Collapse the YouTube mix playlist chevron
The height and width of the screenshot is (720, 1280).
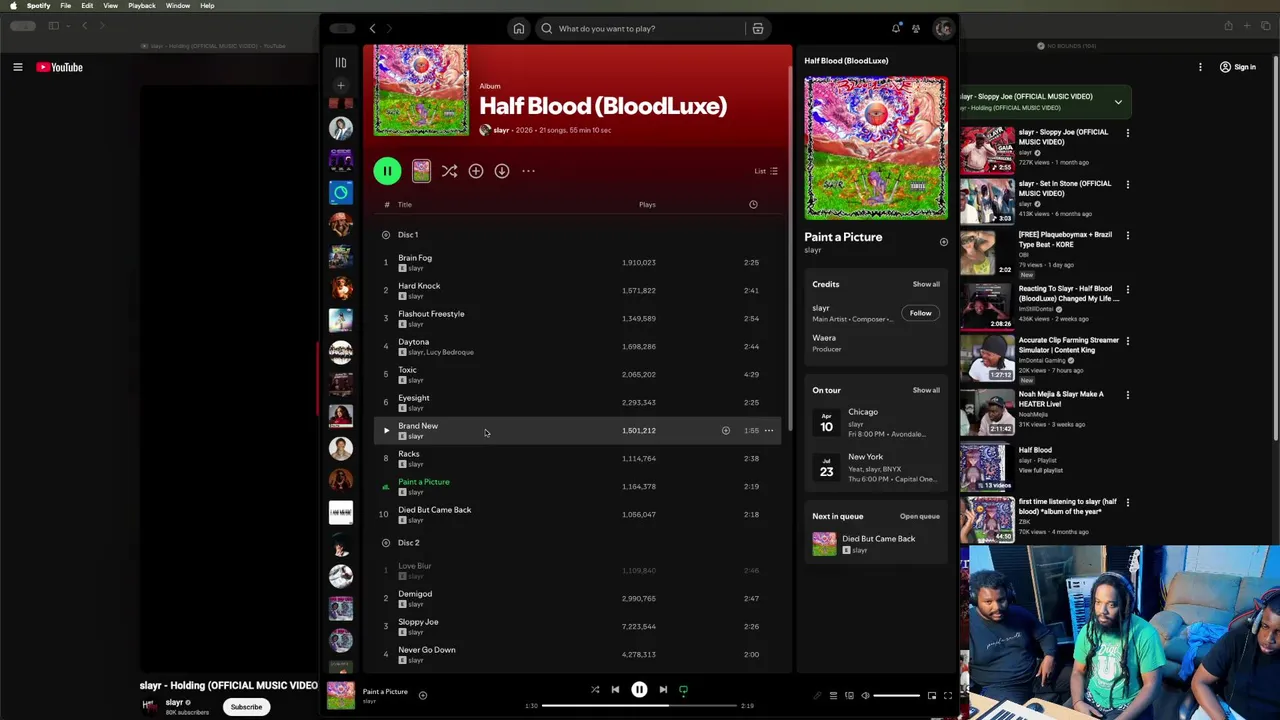click(1118, 102)
